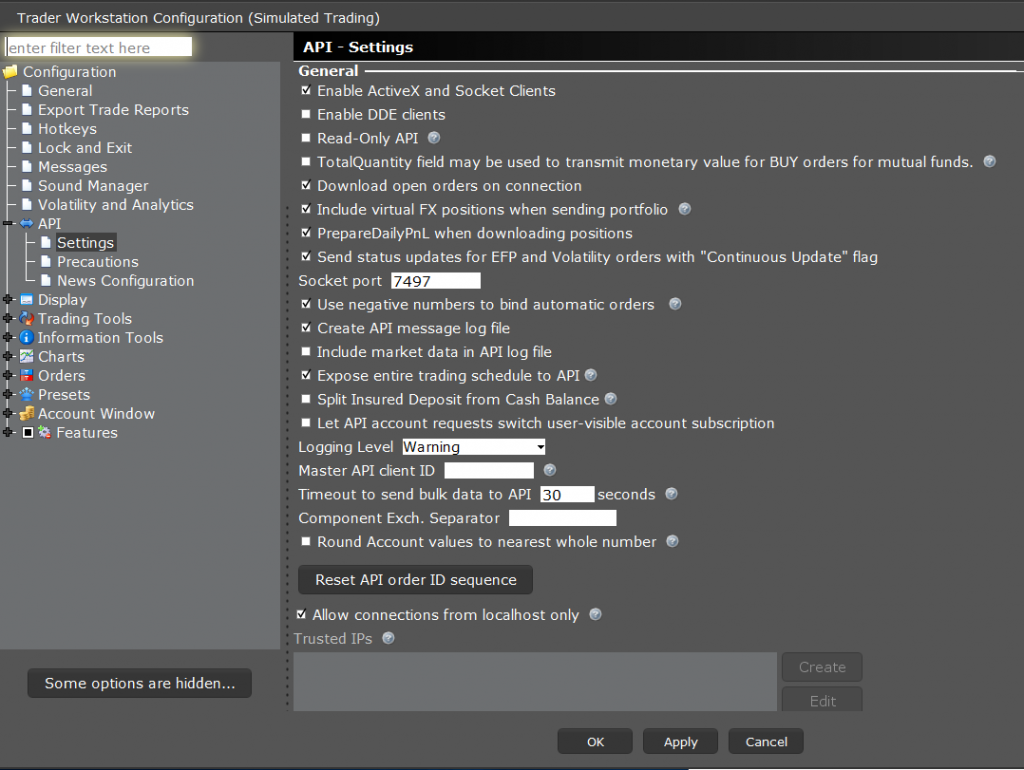Click the Trading Tools icon
Viewport: 1024px width, 770px height.
point(27,319)
